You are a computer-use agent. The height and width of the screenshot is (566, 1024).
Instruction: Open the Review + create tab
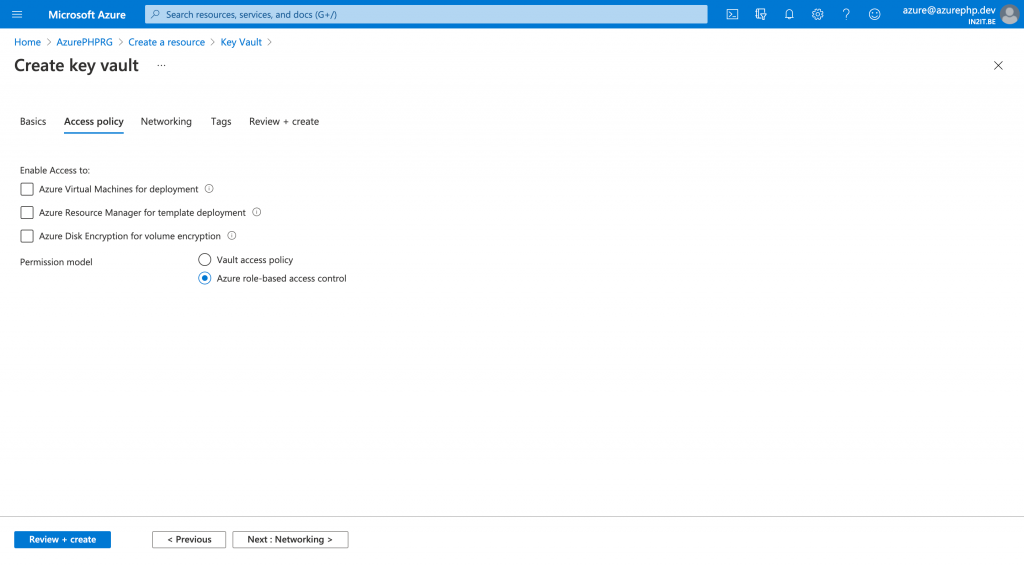coord(283,121)
